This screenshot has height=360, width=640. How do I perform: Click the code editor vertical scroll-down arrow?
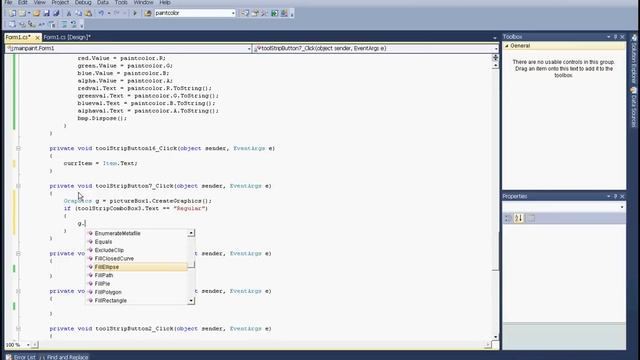pyautogui.click(x=496, y=337)
